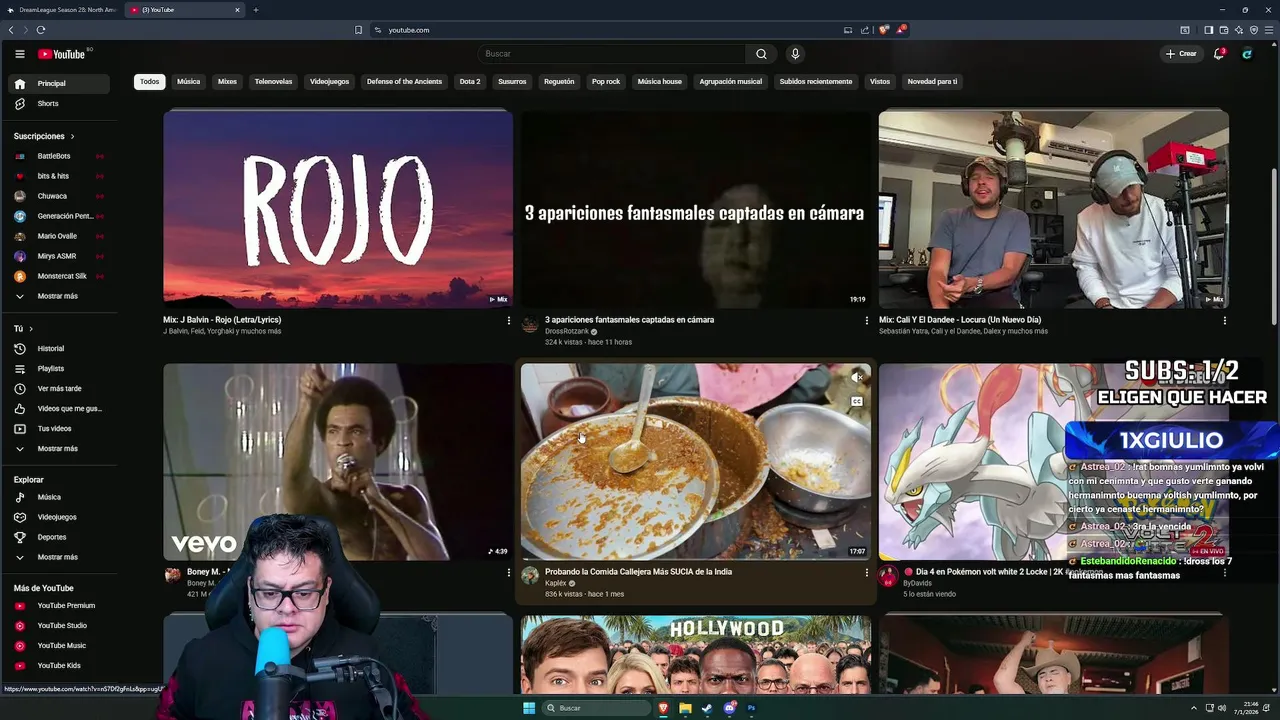
Task: Unmute the India food video preview
Action: click(857, 378)
